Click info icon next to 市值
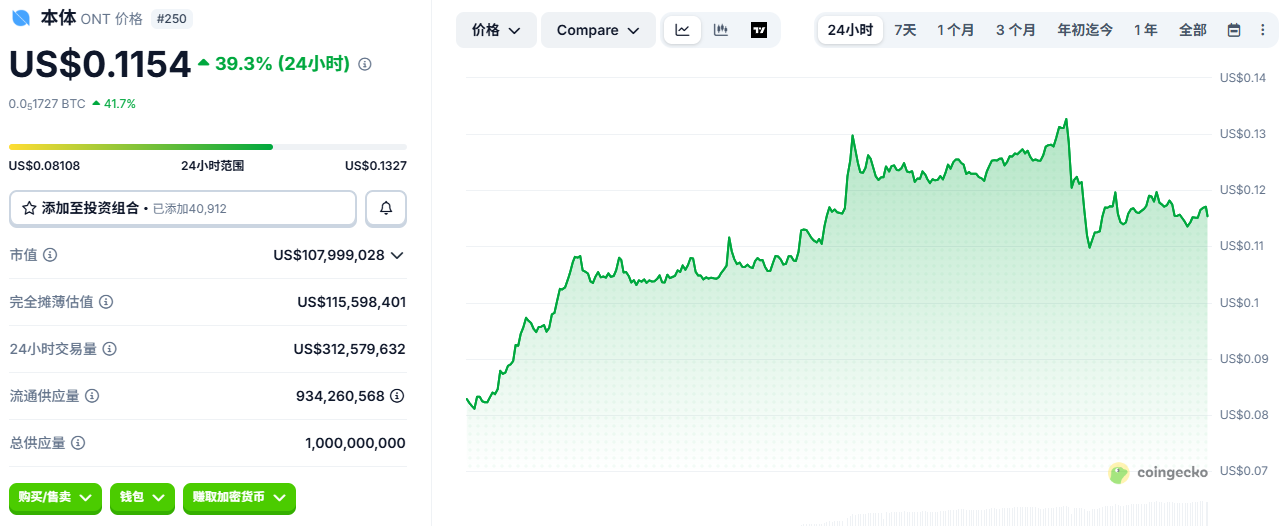Viewport: 1288px width, 526px height. [x=50, y=255]
